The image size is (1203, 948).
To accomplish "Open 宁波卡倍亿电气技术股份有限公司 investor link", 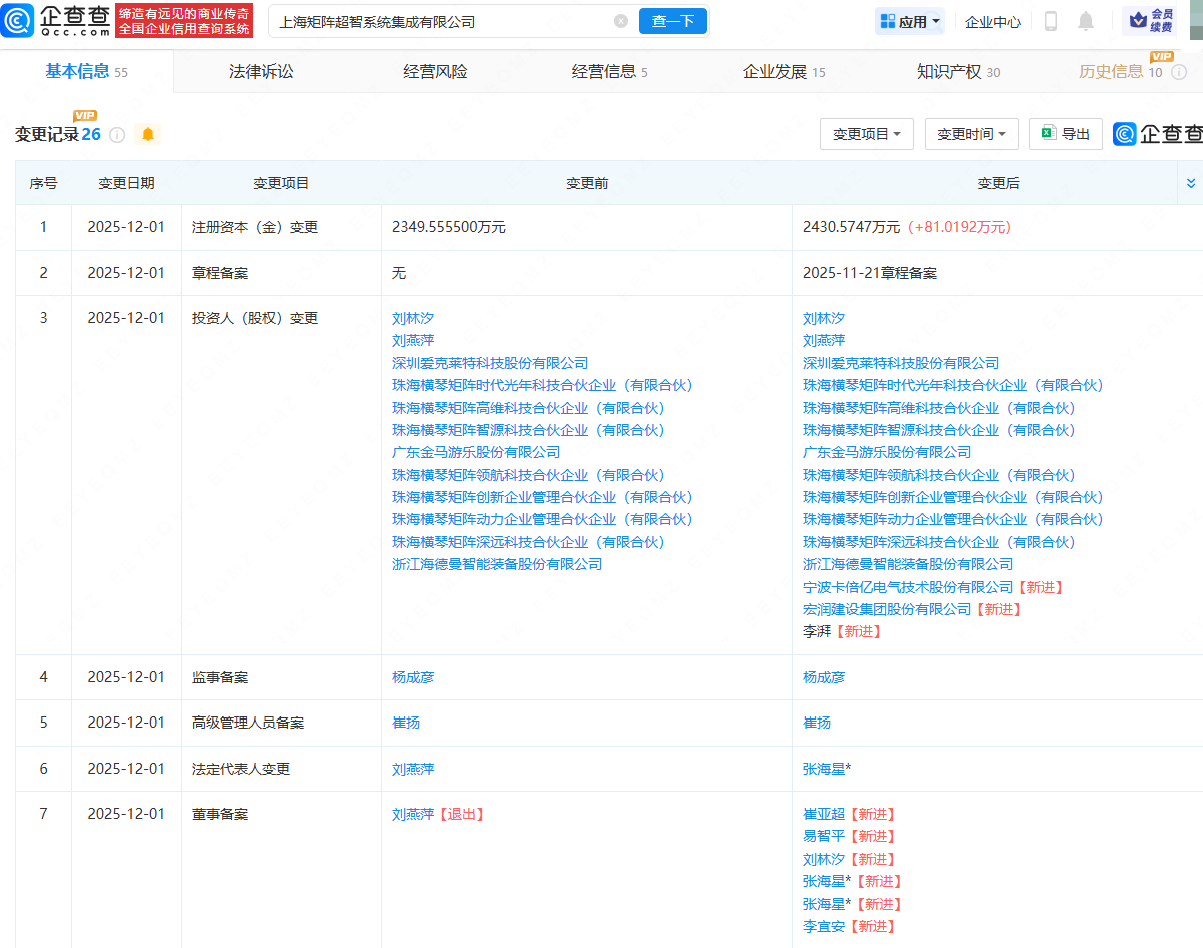I will tap(907, 587).
